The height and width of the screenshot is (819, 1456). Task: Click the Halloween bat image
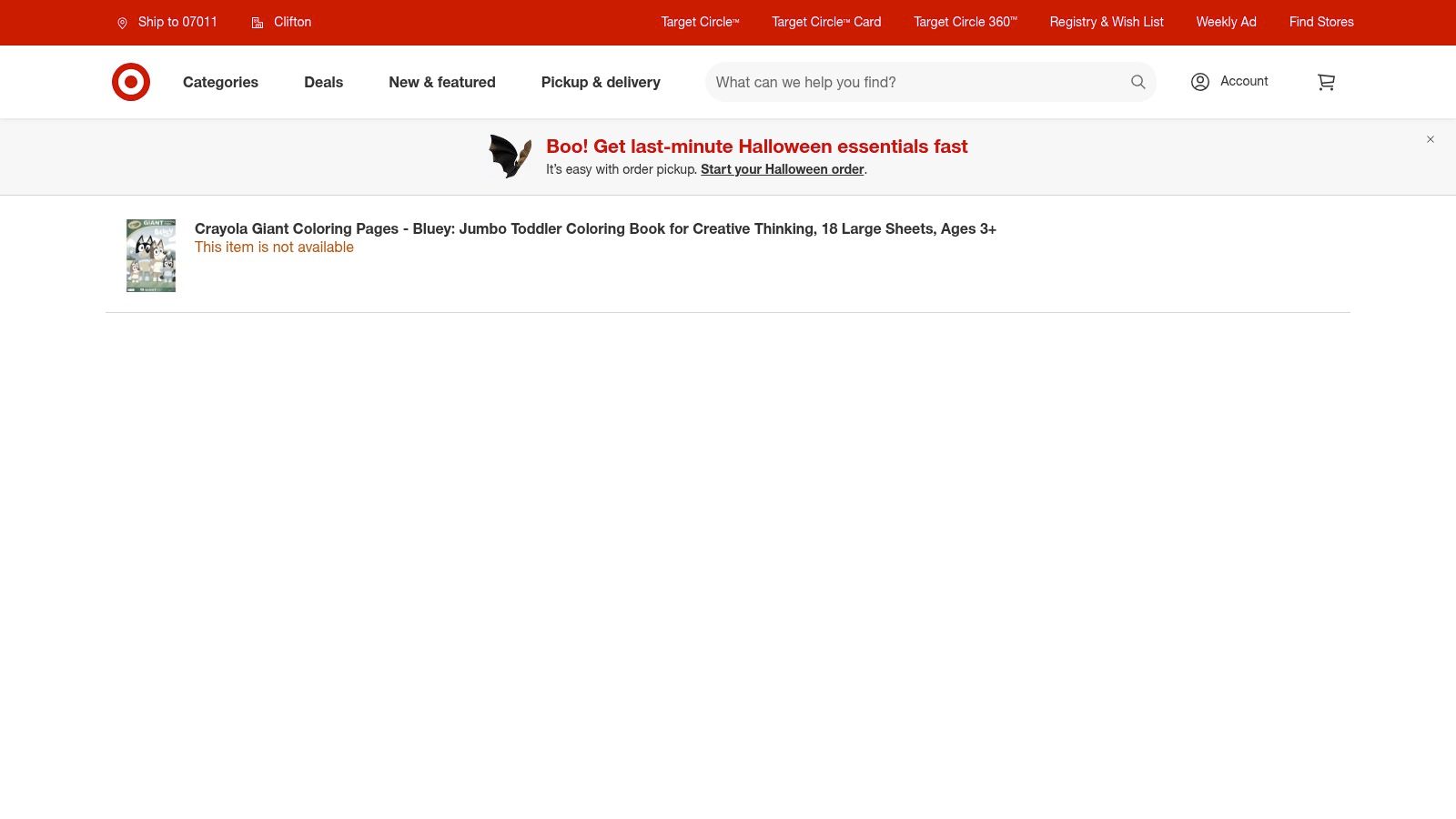510,157
